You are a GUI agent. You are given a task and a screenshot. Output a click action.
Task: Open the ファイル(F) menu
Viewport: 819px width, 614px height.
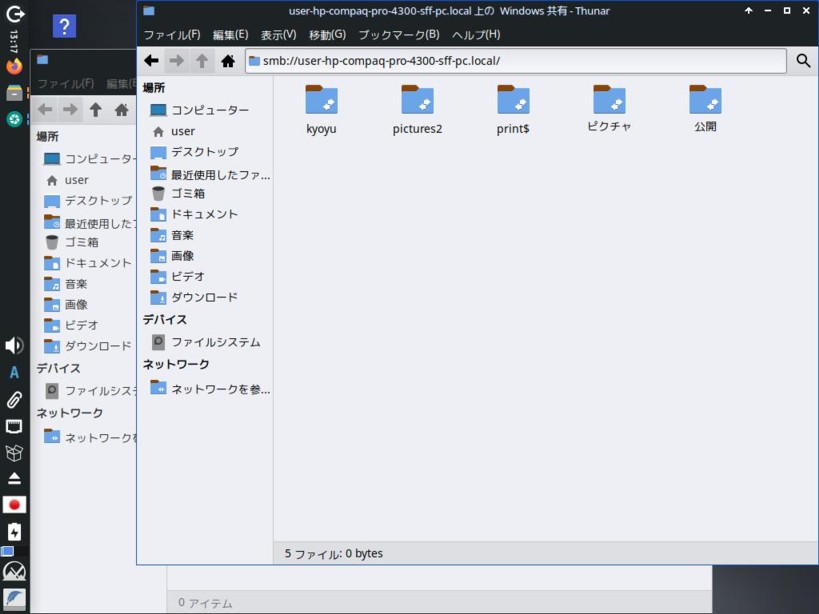[x=171, y=34]
